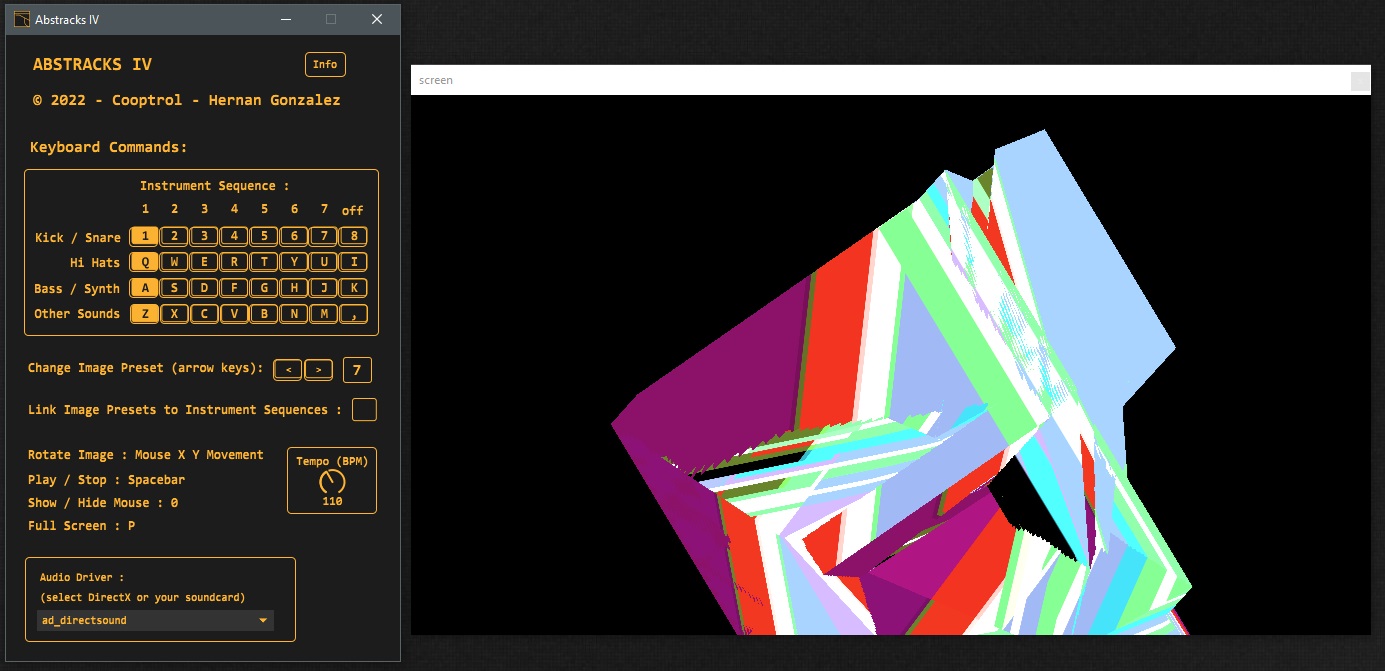1385x671 pixels.
Task: Turn off Bass / Synth with K button
Action: pyautogui.click(x=353, y=288)
